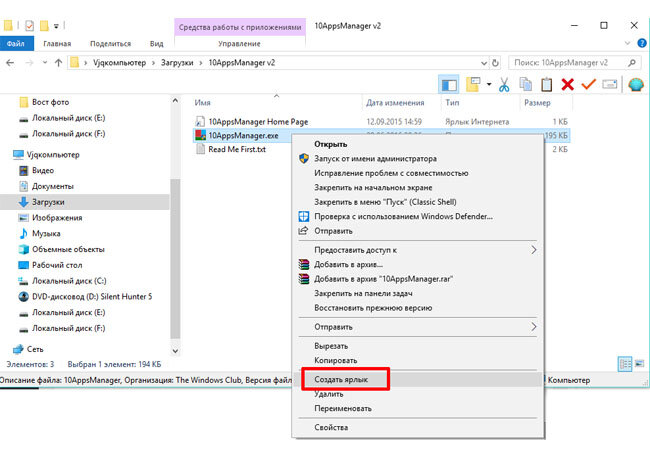Open the Вид ribbon tab
The image size is (650, 454).
tap(156, 44)
